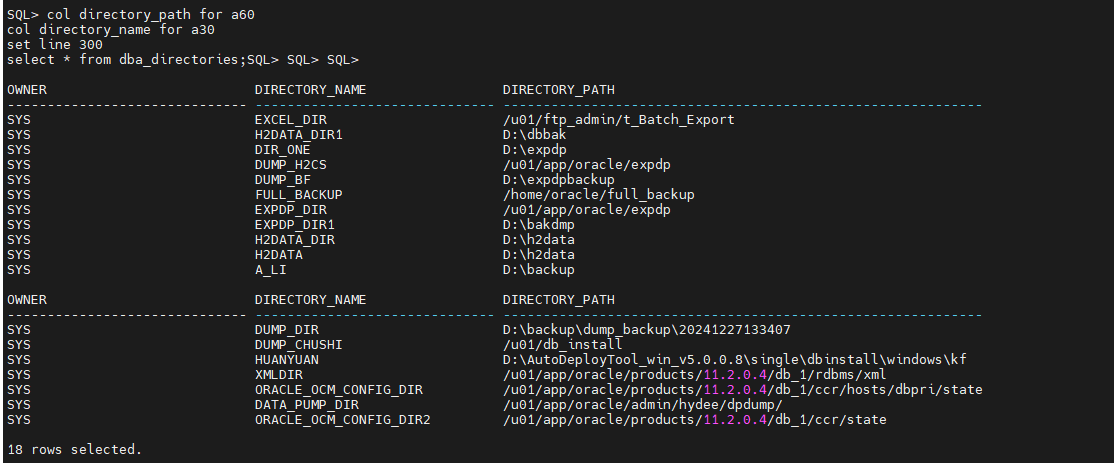Click the XMLDIR directory name
The image size is (1114, 463).
[279, 375]
